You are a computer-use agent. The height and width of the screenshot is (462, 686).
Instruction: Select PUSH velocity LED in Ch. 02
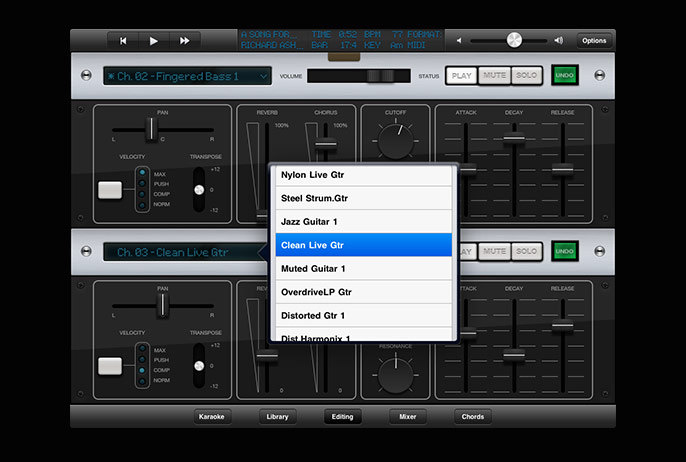coord(142,183)
